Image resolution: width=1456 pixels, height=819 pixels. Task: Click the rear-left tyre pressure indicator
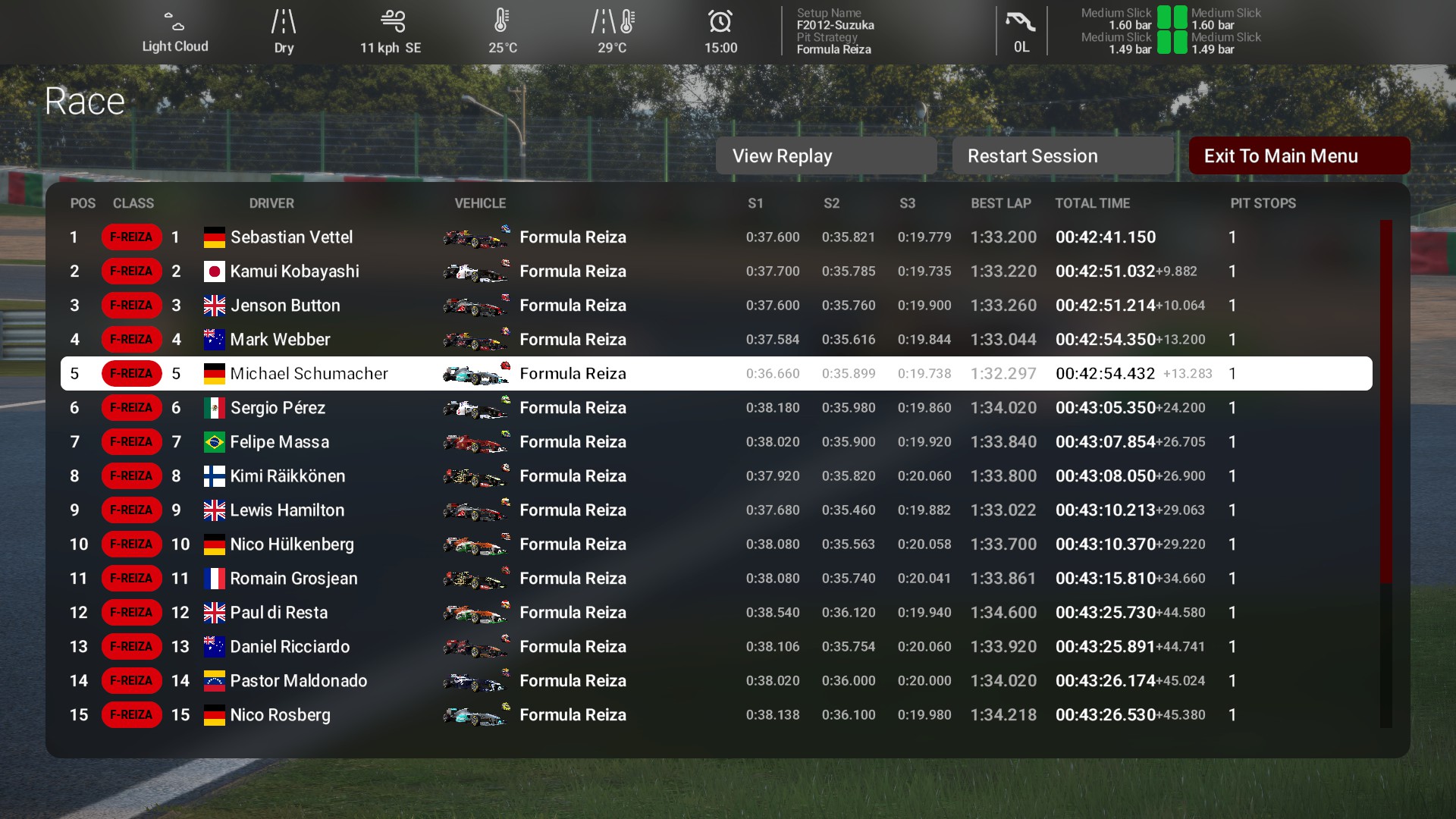(1163, 42)
